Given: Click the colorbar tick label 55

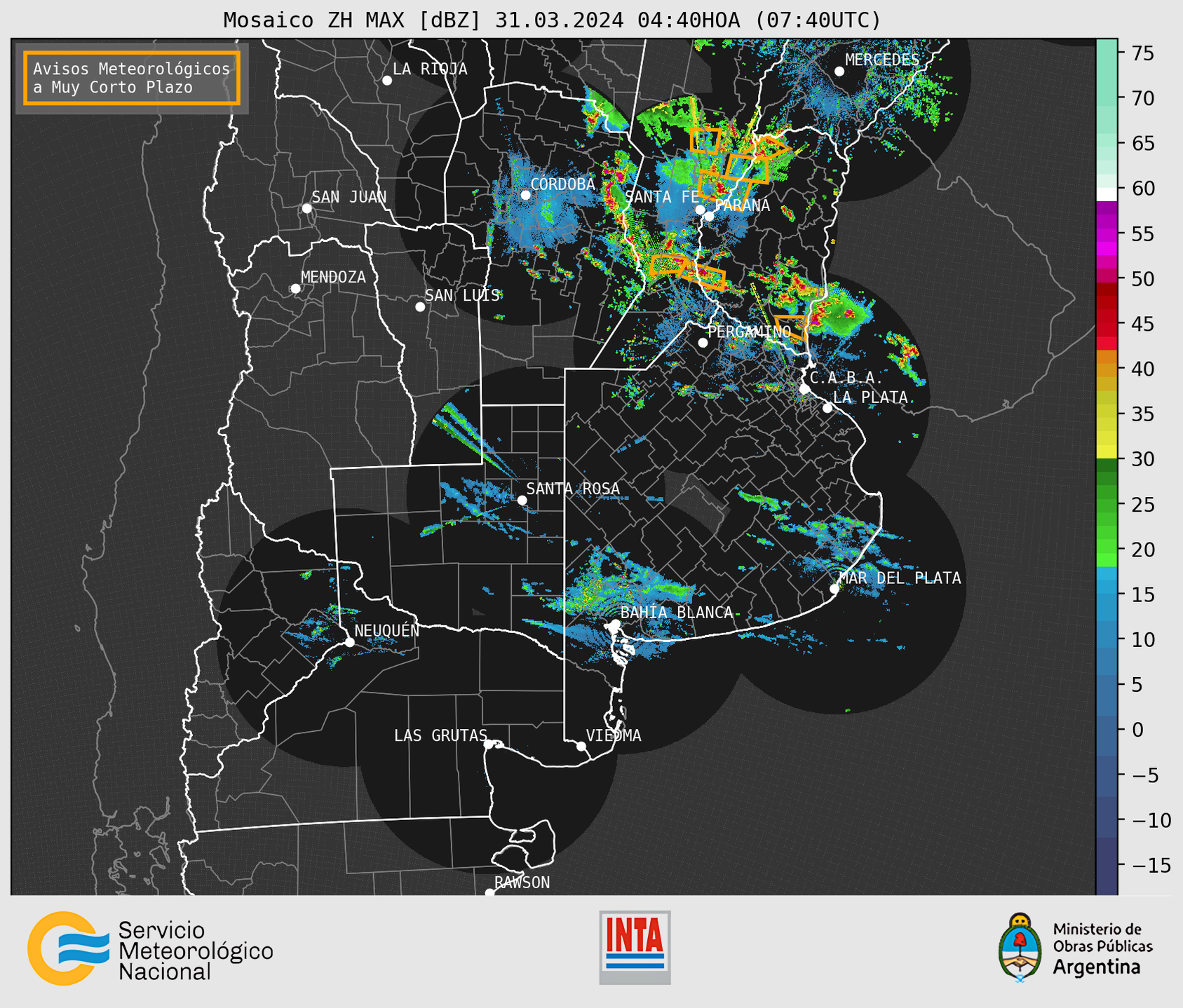Looking at the screenshot, I should pos(1144,233).
